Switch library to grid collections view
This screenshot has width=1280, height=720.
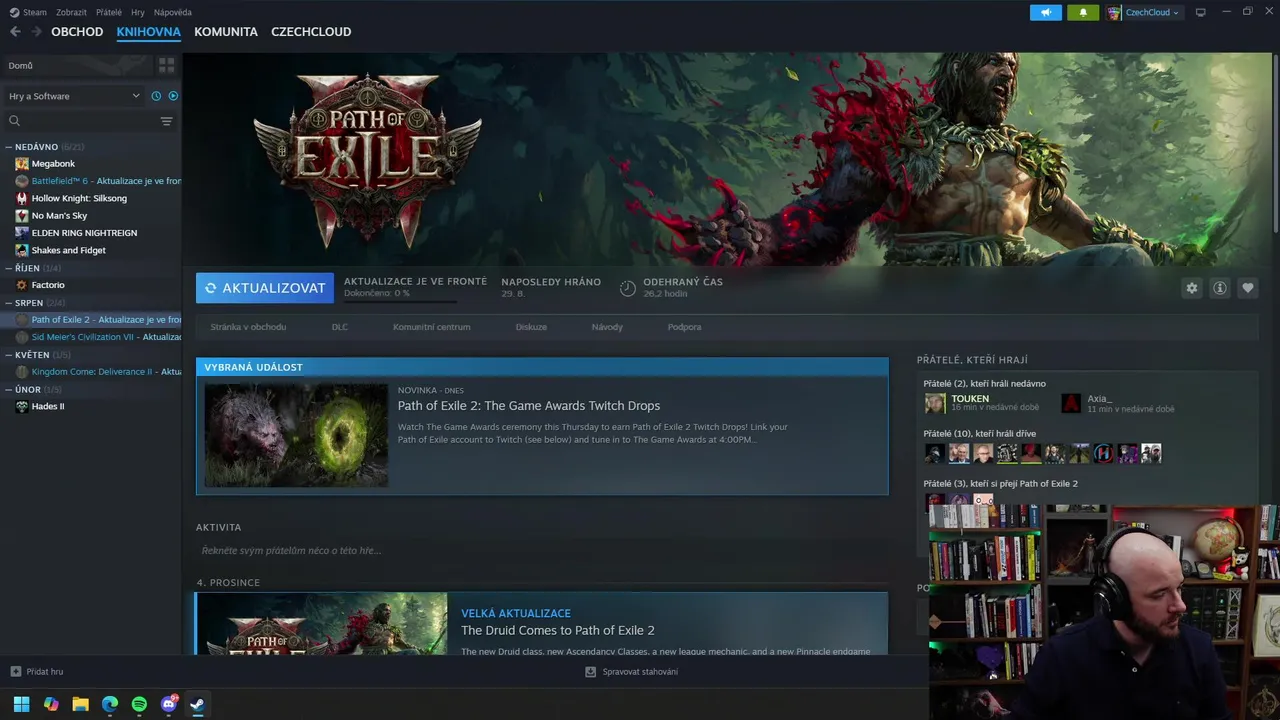[x=166, y=65]
